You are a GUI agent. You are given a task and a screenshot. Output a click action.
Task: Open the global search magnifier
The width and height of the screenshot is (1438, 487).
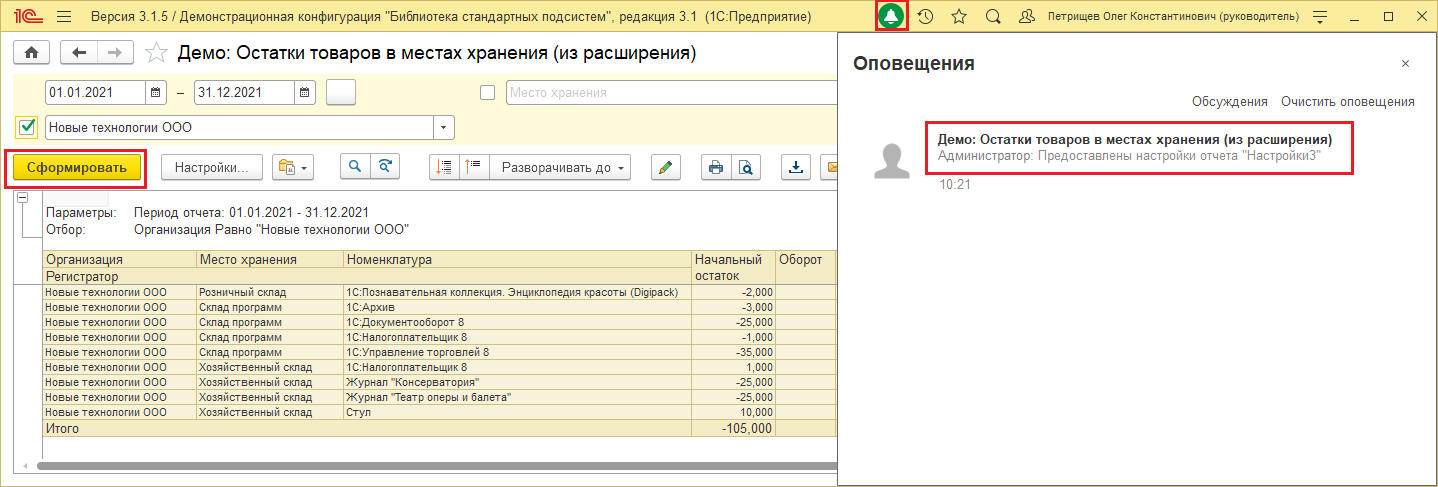993,17
